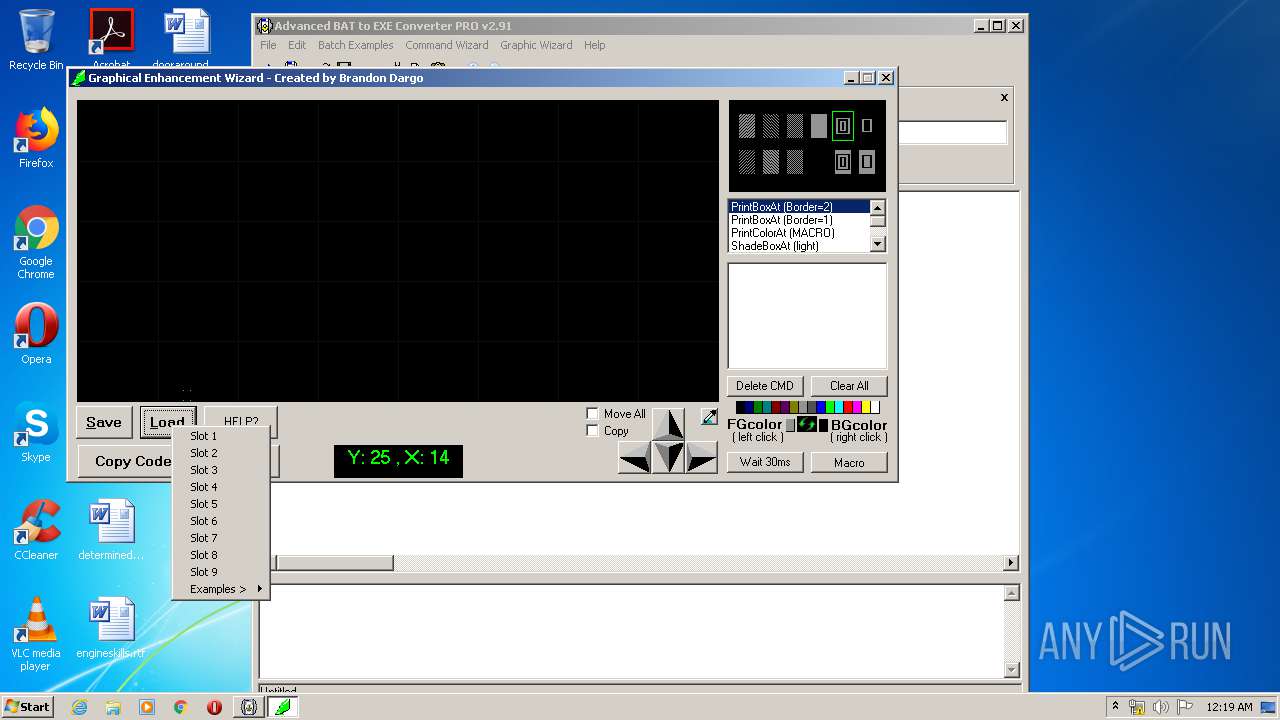Open the File menu in BAT to EXE Converter
This screenshot has height=720, width=1280.
tap(268, 45)
